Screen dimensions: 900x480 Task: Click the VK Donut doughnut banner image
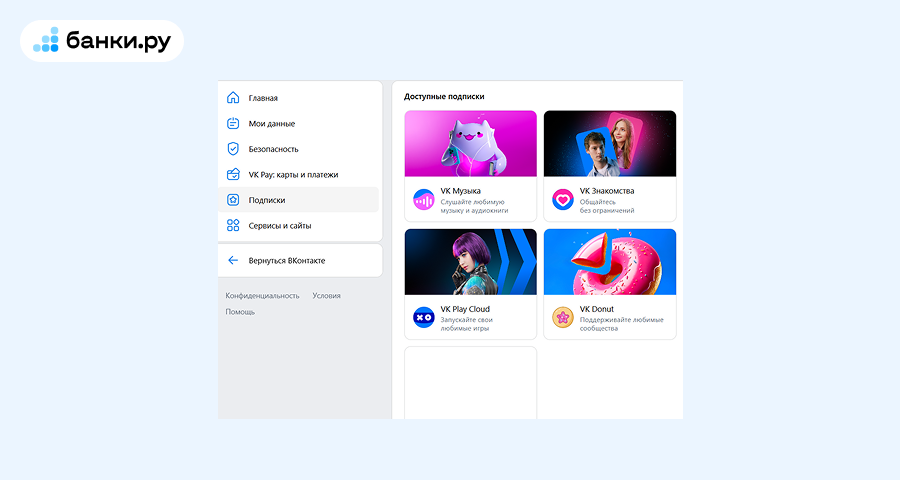point(610,262)
